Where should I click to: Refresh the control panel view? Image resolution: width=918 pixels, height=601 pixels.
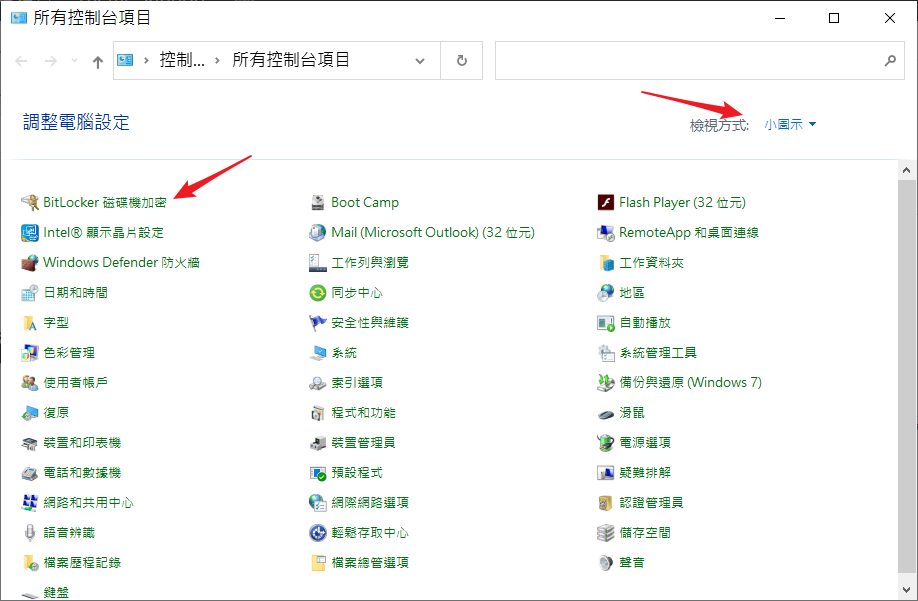(x=462, y=60)
